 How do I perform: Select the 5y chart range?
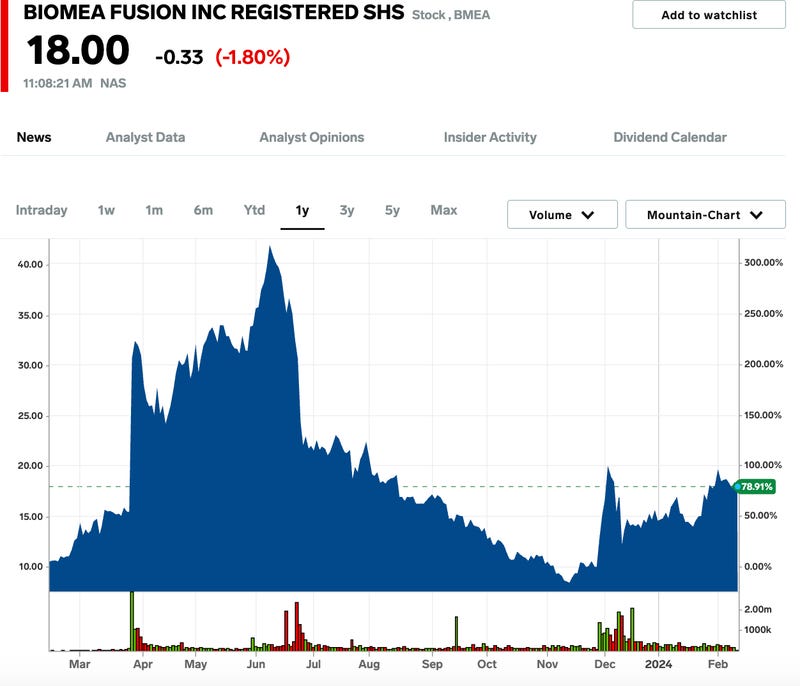pyautogui.click(x=392, y=210)
